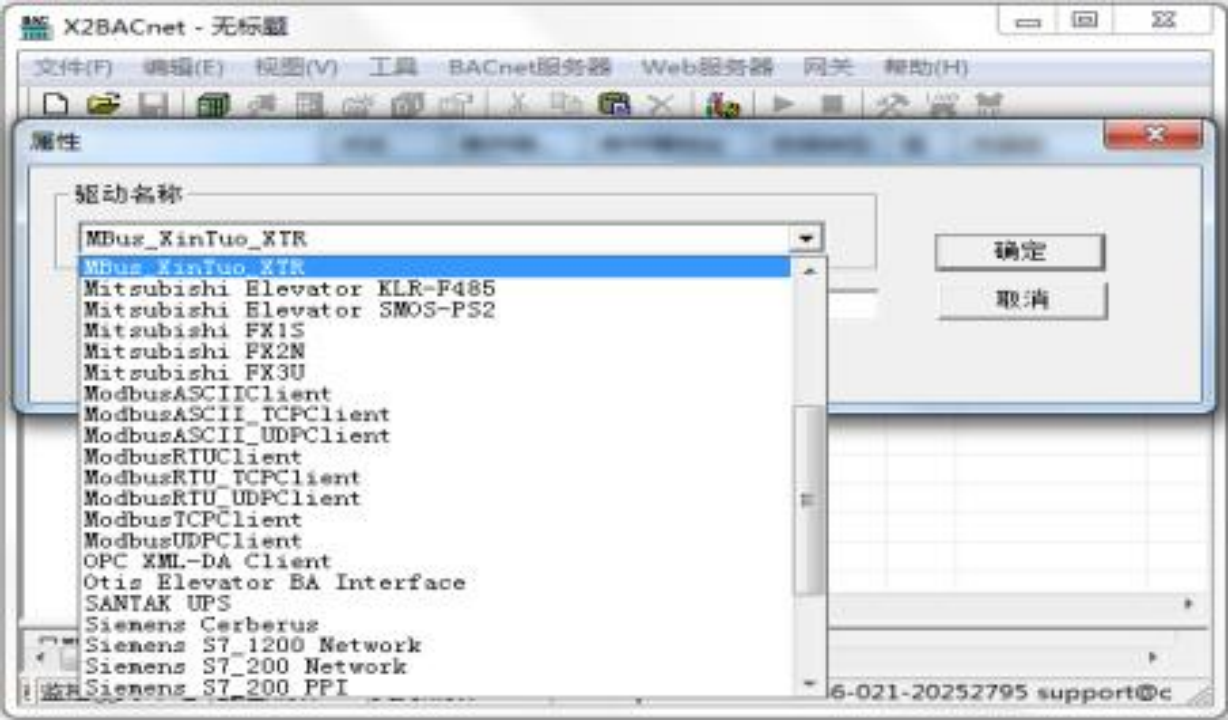Click the Open folder toolbar icon

click(103, 105)
